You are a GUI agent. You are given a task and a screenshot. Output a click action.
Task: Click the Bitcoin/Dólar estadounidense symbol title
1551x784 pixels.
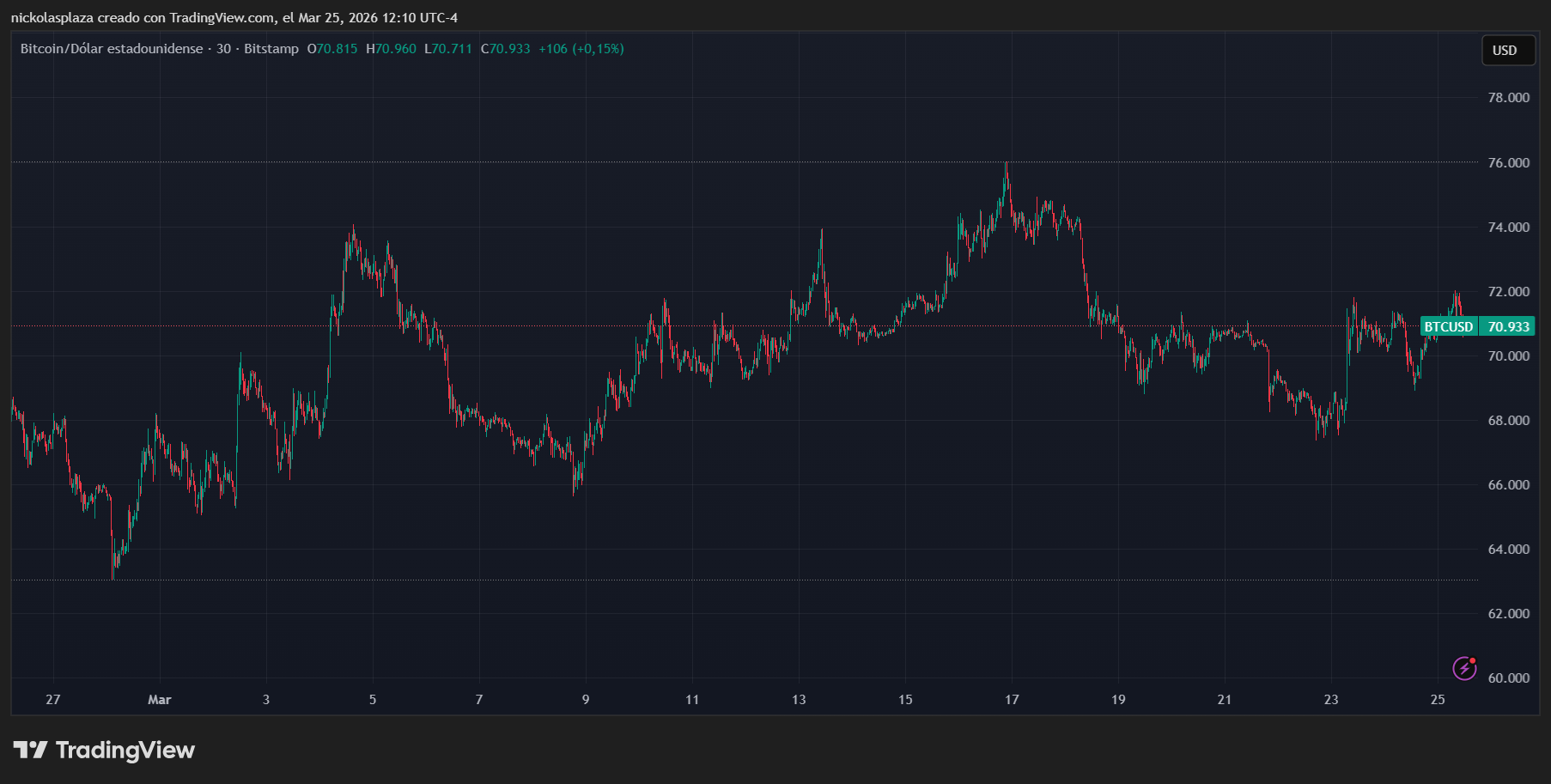[x=112, y=49]
